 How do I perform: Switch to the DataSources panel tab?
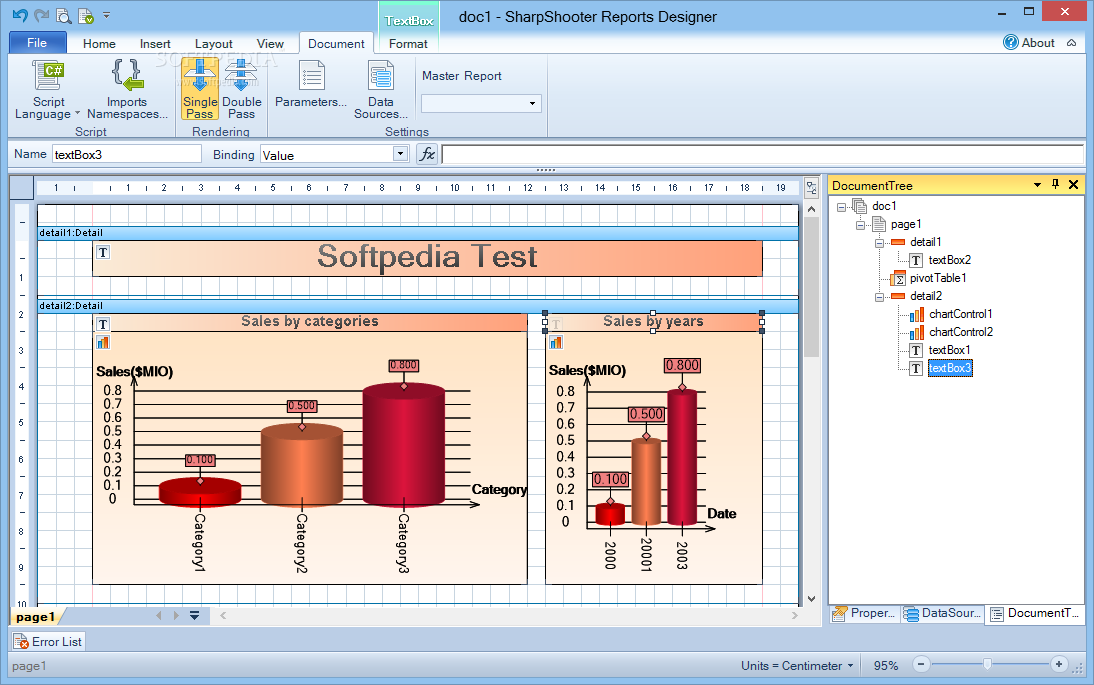pyautogui.click(x=943, y=613)
